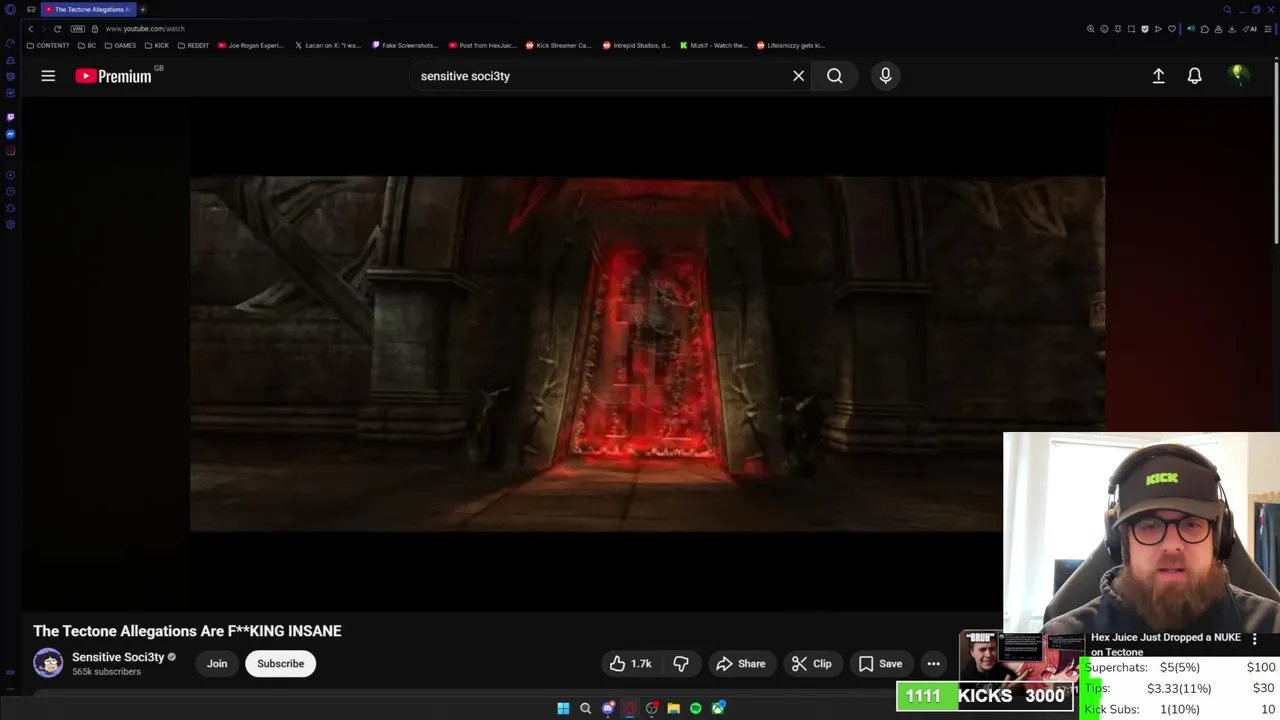Screen dimensions: 1280x720
Task: Open zoom magnifier in browser toolbar
Action: click(x=1090, y=29)
